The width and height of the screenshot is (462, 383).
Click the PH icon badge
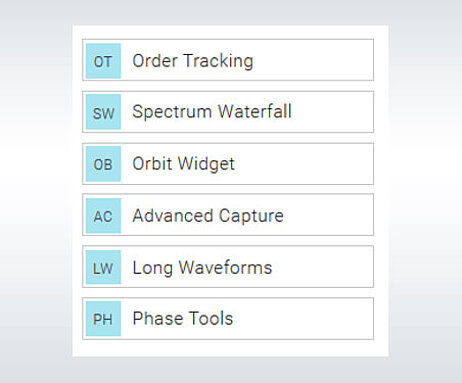(103, 319)
